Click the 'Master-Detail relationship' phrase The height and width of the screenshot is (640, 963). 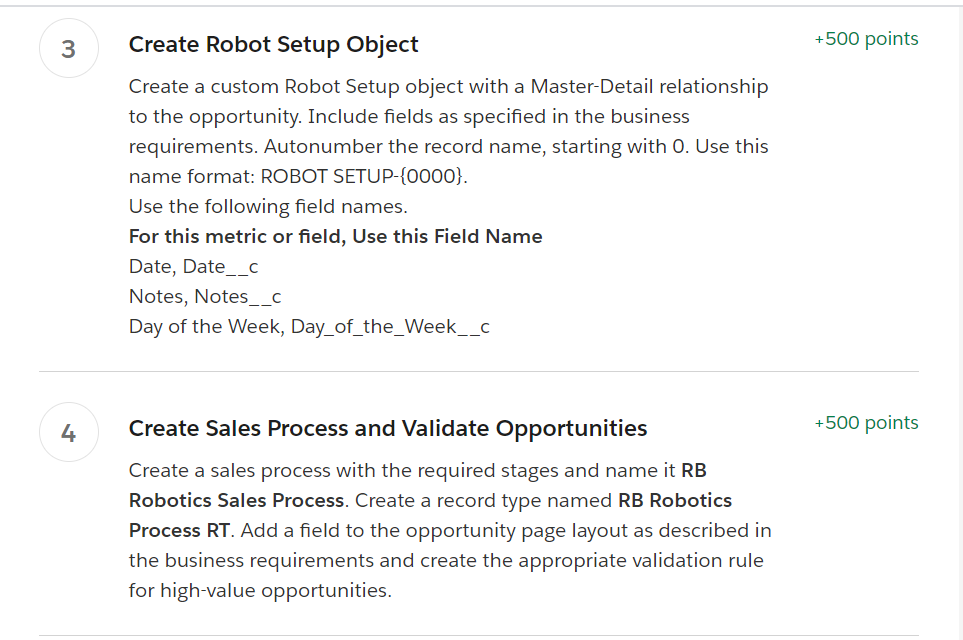649,87
